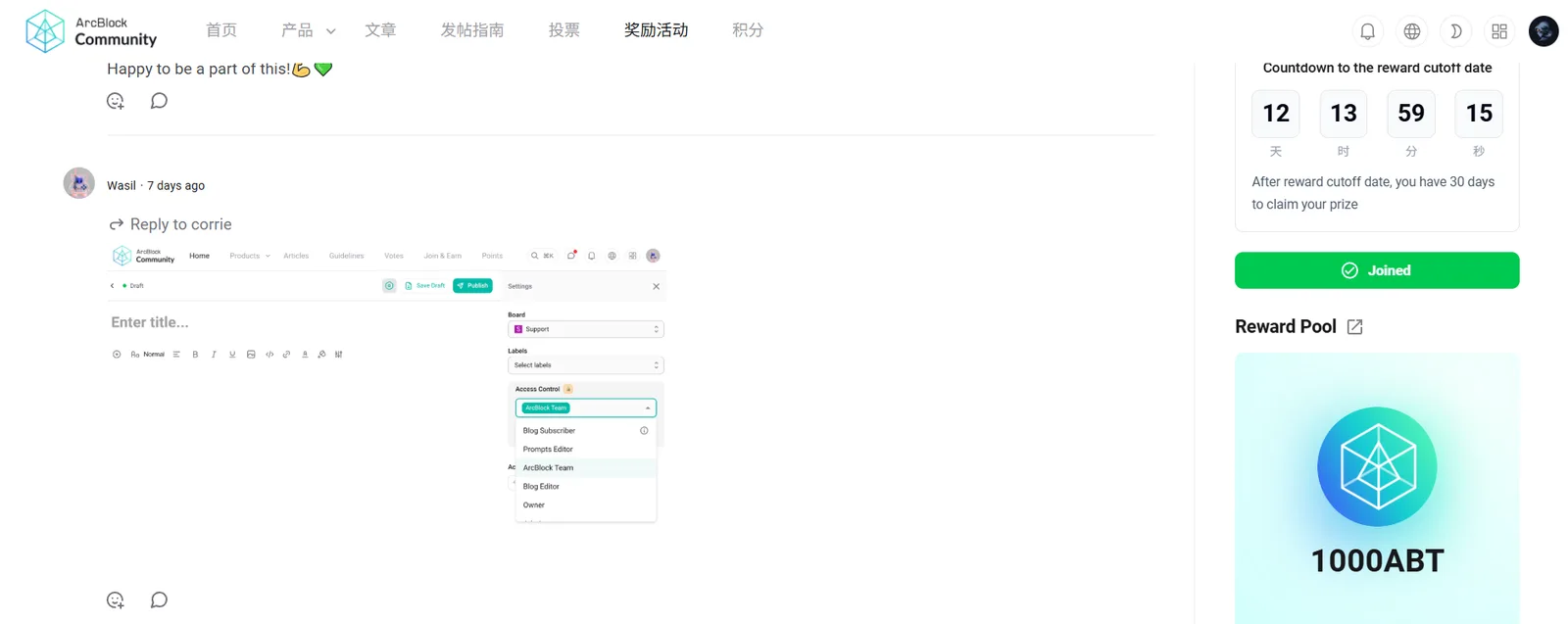
Task: Select the 奖励活动 nav item
Action: [657, 30]
